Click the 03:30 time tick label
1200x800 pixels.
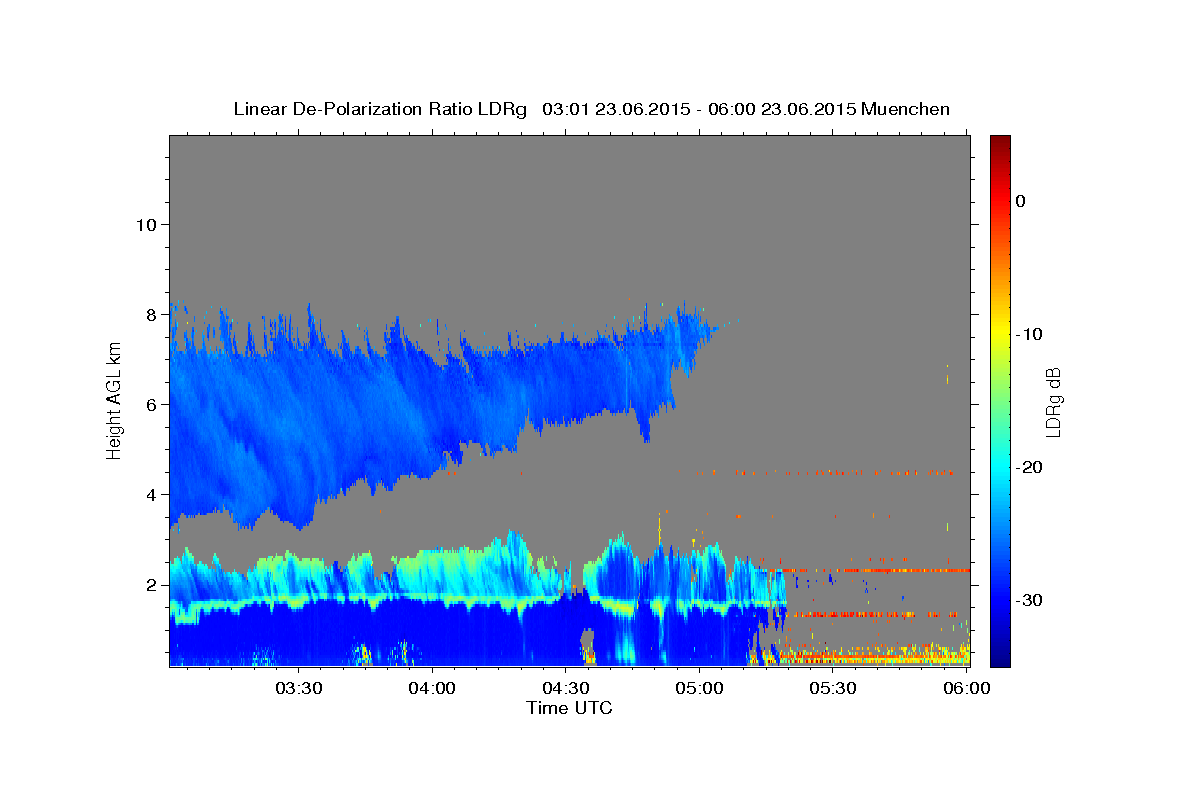(298, 688)
